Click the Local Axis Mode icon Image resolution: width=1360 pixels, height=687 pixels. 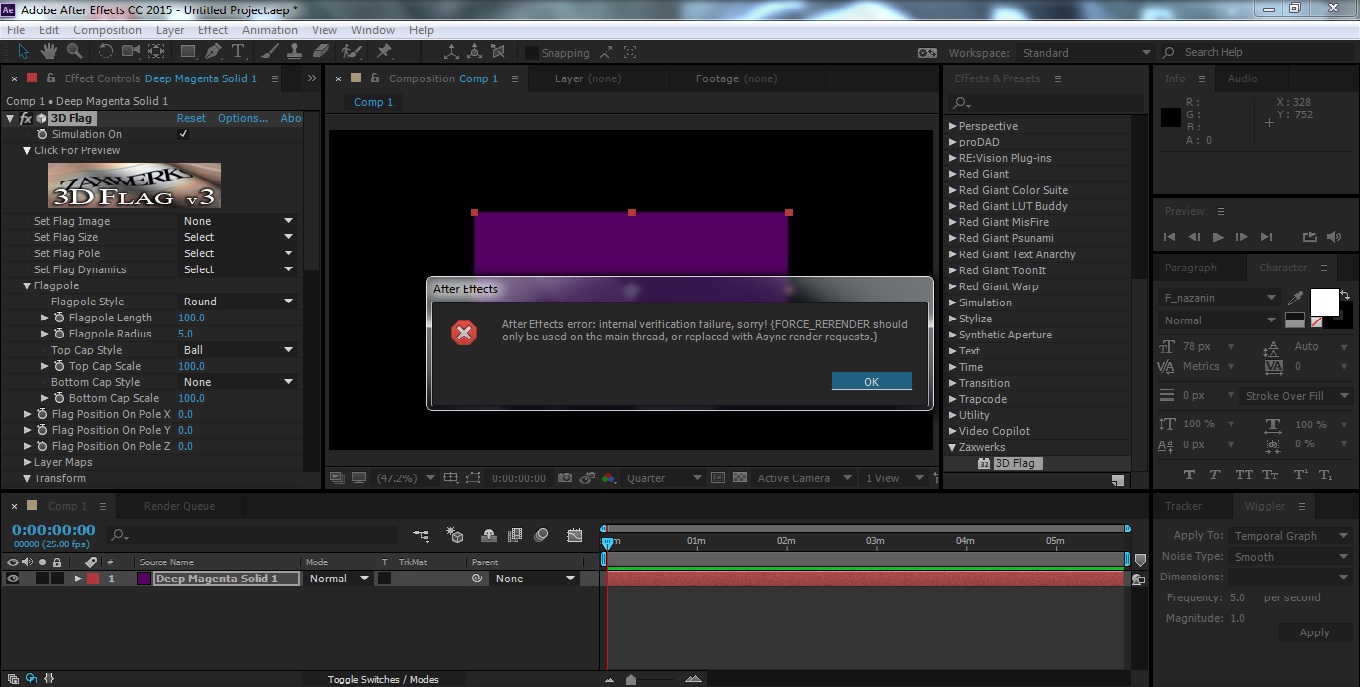[x=450, y=52]
